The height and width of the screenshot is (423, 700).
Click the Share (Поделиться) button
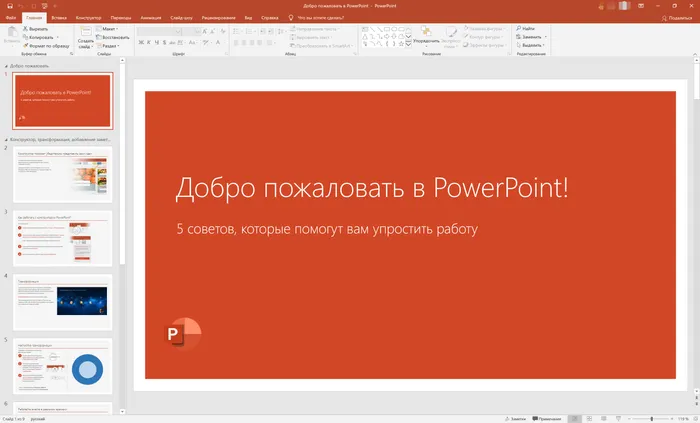tap(677, 18)
